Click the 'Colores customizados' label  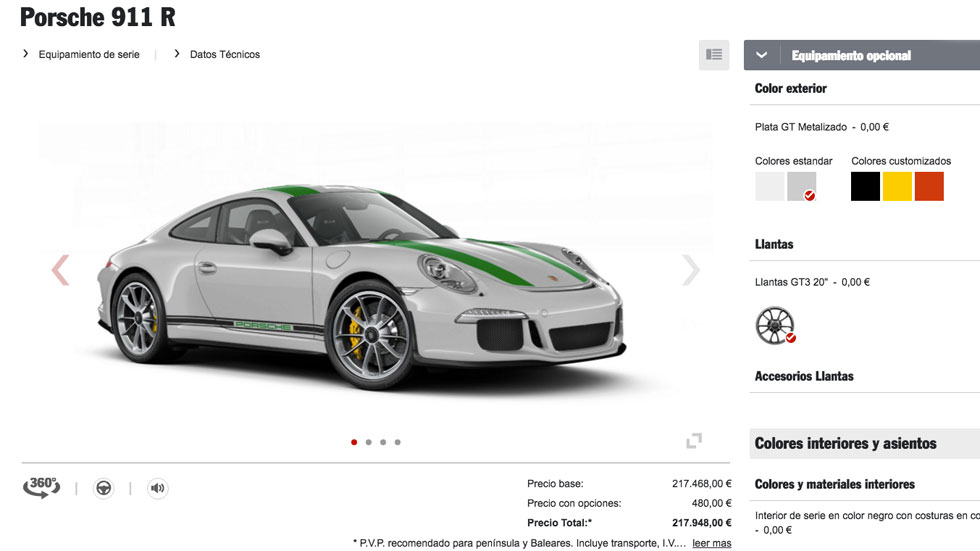[x=901, y=161]
